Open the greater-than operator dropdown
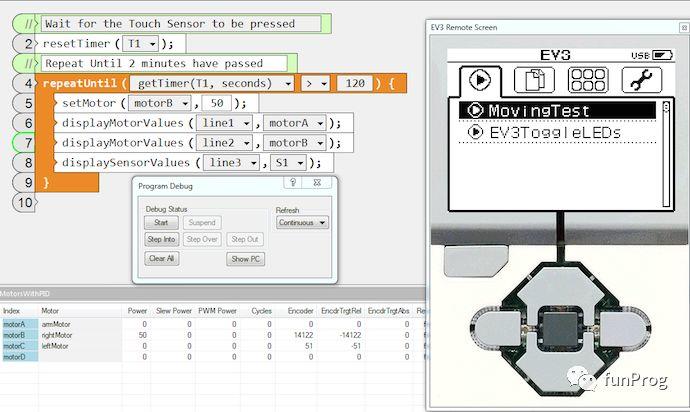 (316, 83)
